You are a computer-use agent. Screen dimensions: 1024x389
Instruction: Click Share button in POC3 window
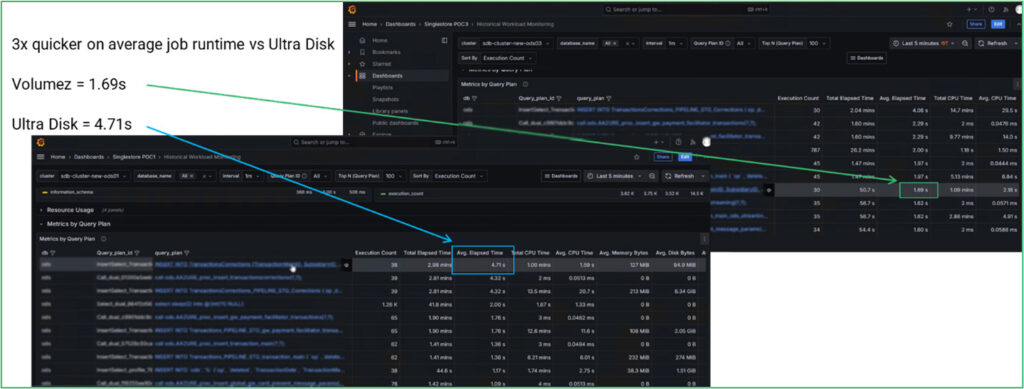(x=976, y=24)
